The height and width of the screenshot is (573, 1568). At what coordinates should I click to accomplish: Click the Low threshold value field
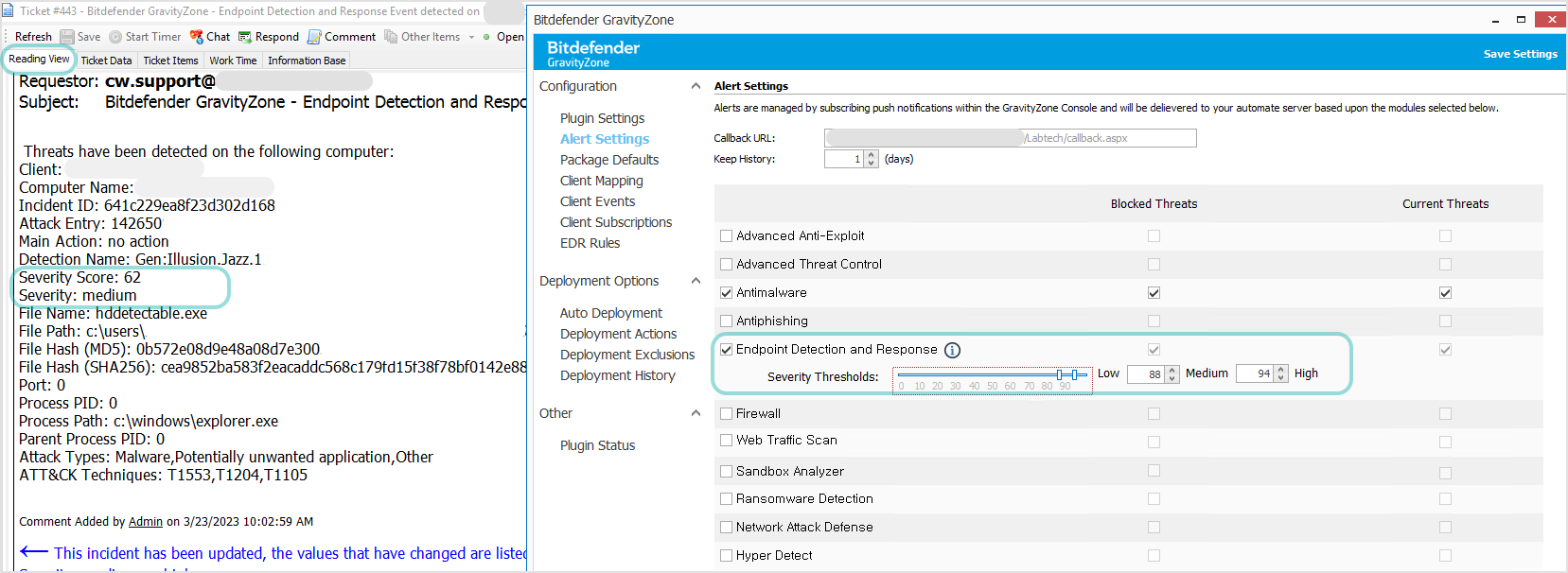click(x=1146, y=374)
